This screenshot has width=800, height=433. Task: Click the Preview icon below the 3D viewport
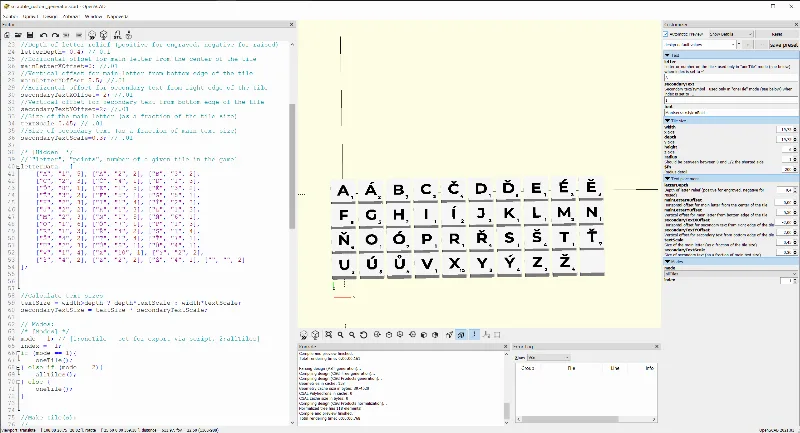point(304,335)
